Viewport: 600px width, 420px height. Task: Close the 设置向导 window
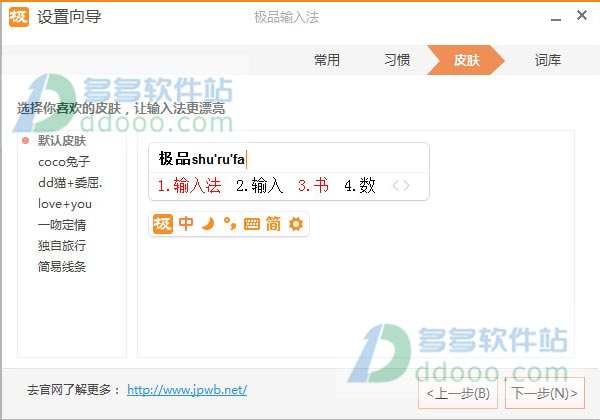tap(582, 16)
